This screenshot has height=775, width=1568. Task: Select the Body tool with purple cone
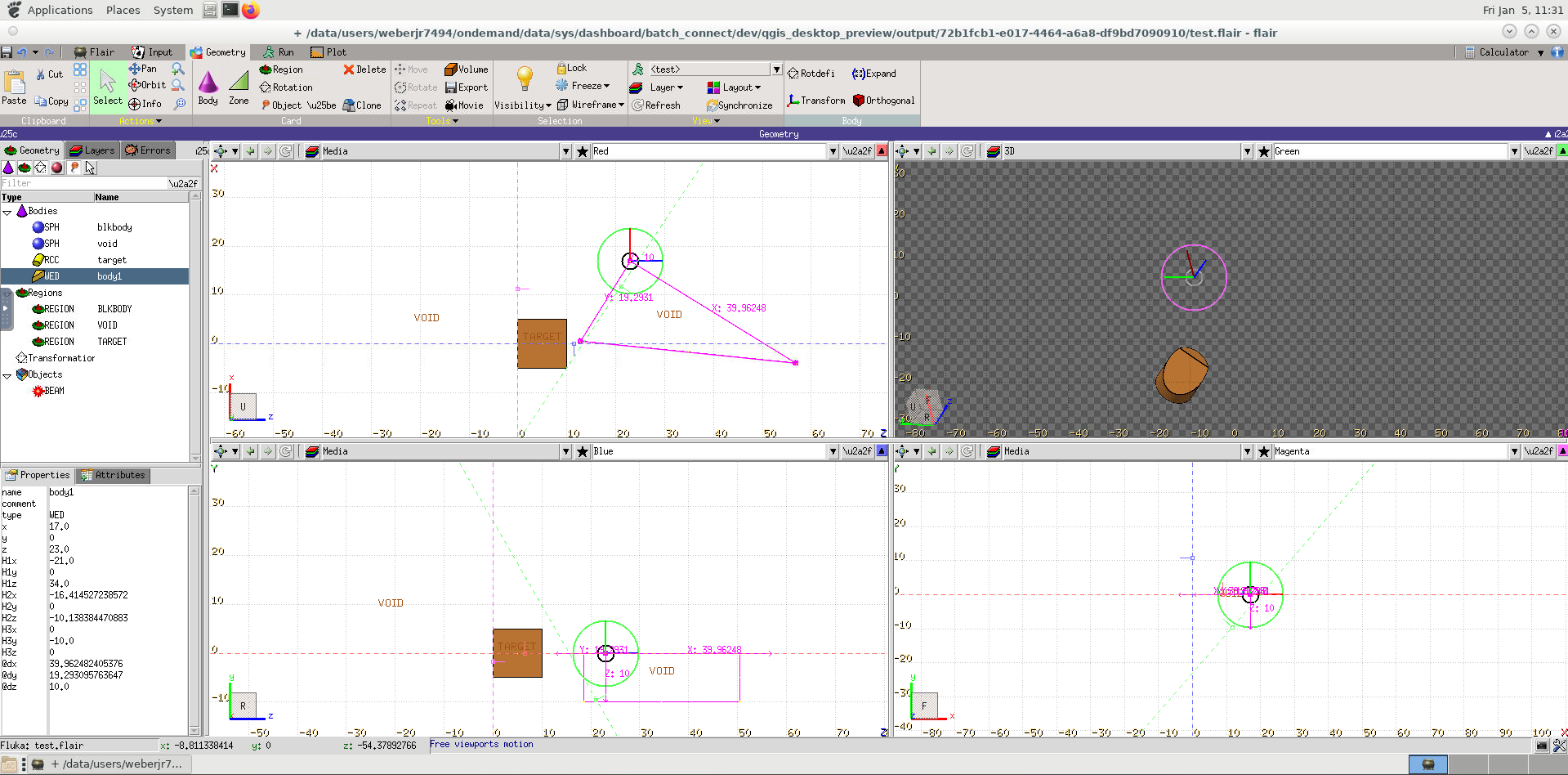[x=208, y=87]
